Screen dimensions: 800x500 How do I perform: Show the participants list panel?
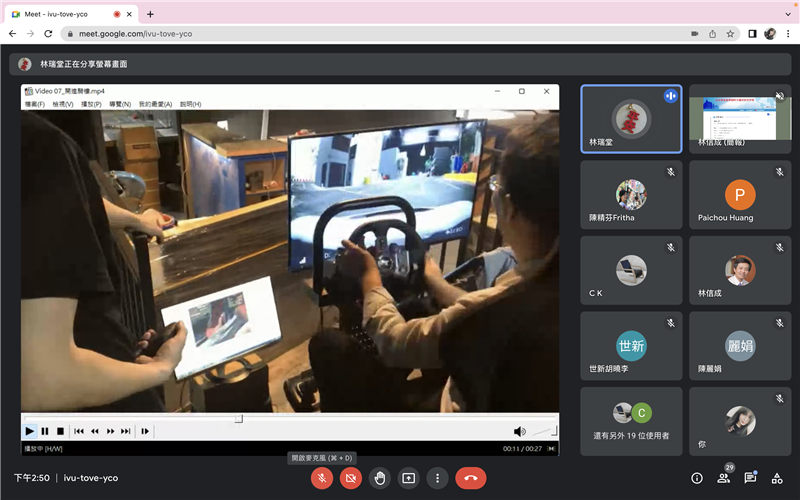coord(723,478)
